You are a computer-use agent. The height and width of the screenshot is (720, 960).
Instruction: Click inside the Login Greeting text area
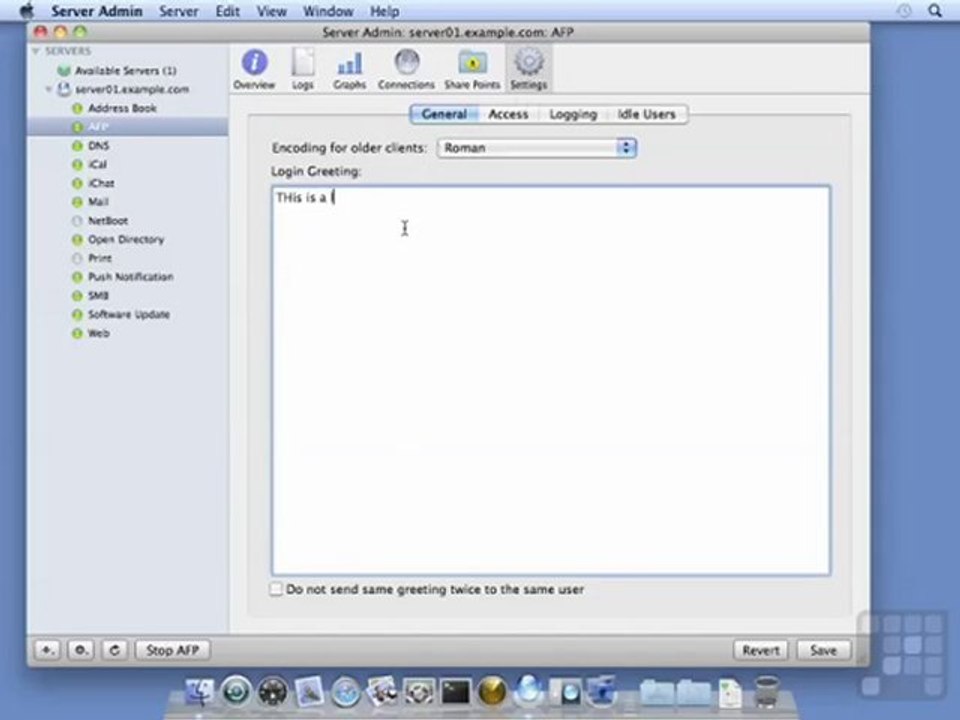(x=551, y=380)
